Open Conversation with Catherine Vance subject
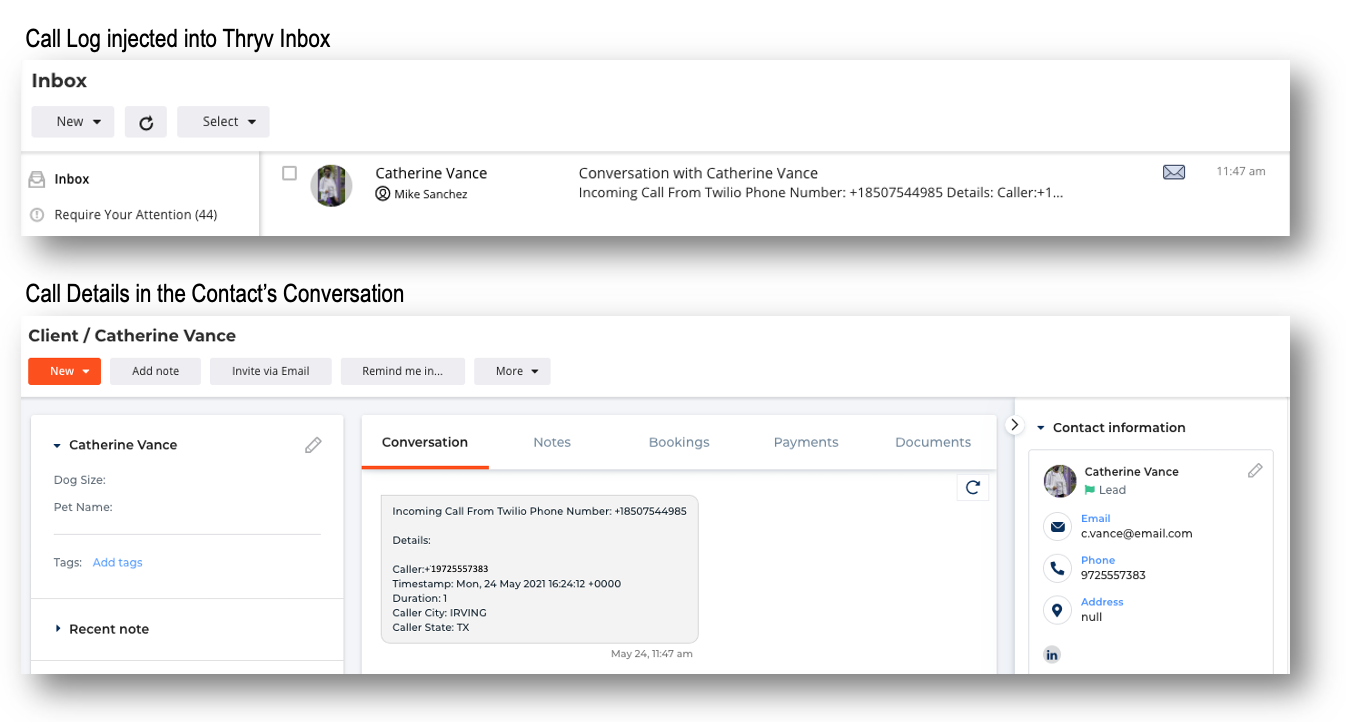Image resolution: width=1346 pixels, height=722 pixels. [698, 173]
